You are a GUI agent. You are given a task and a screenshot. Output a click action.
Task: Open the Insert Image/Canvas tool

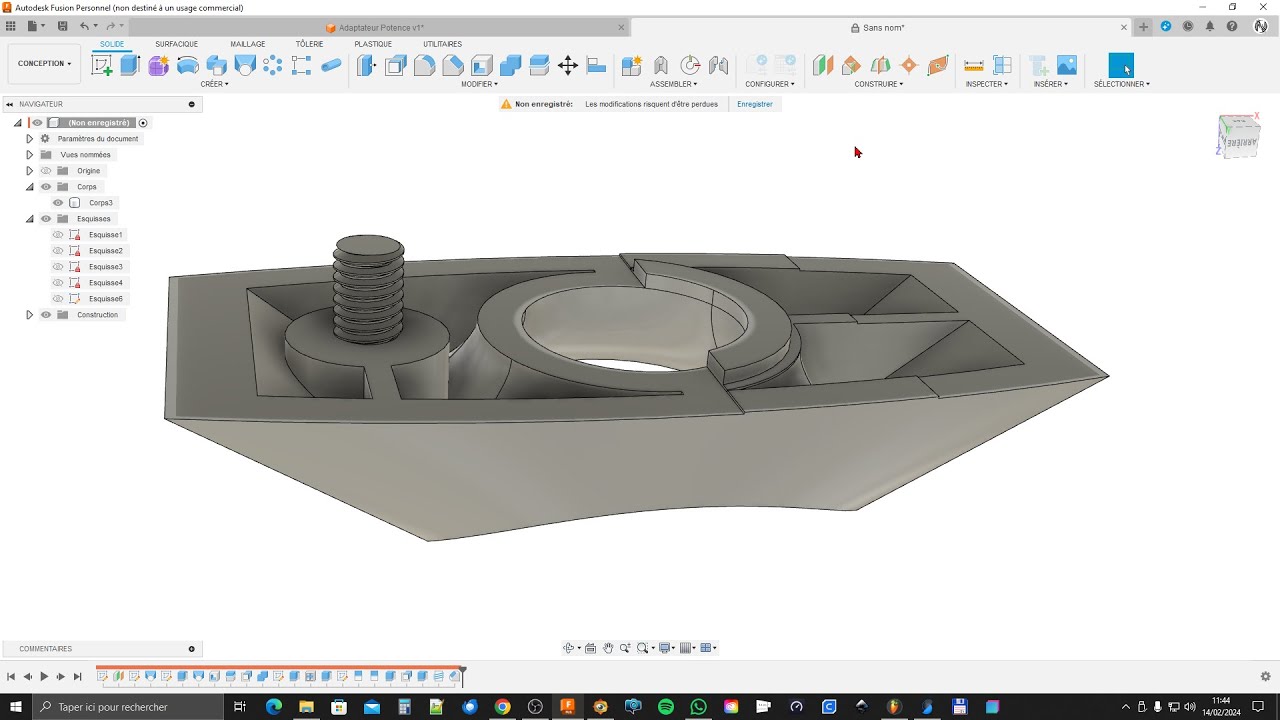click(x=1067, y=66)
